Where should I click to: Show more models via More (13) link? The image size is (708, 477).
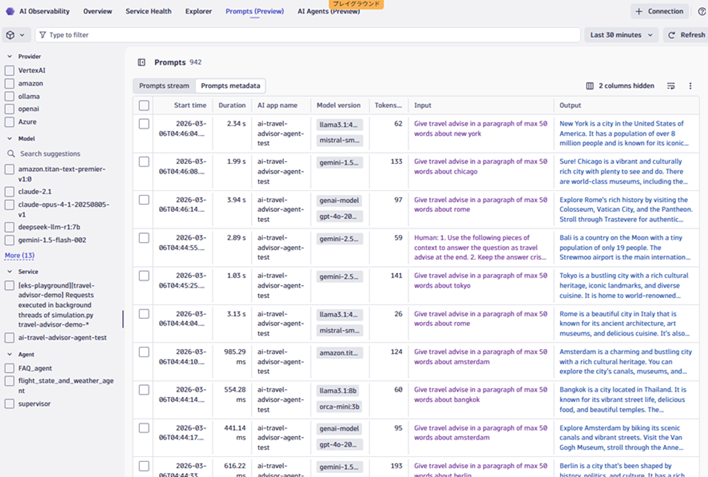(19, 256)
